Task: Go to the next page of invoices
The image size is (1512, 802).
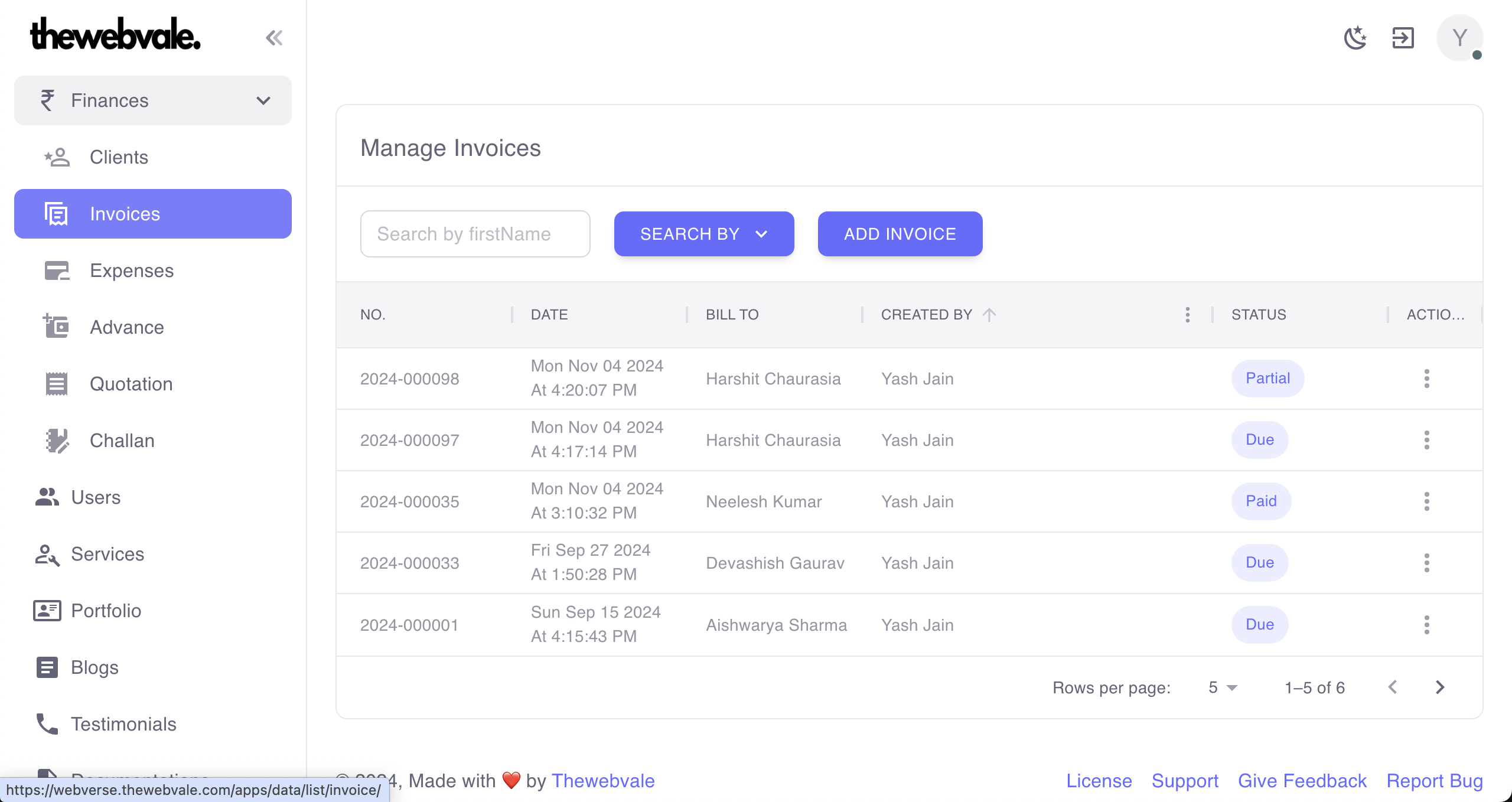Action: coord(1440,687)
